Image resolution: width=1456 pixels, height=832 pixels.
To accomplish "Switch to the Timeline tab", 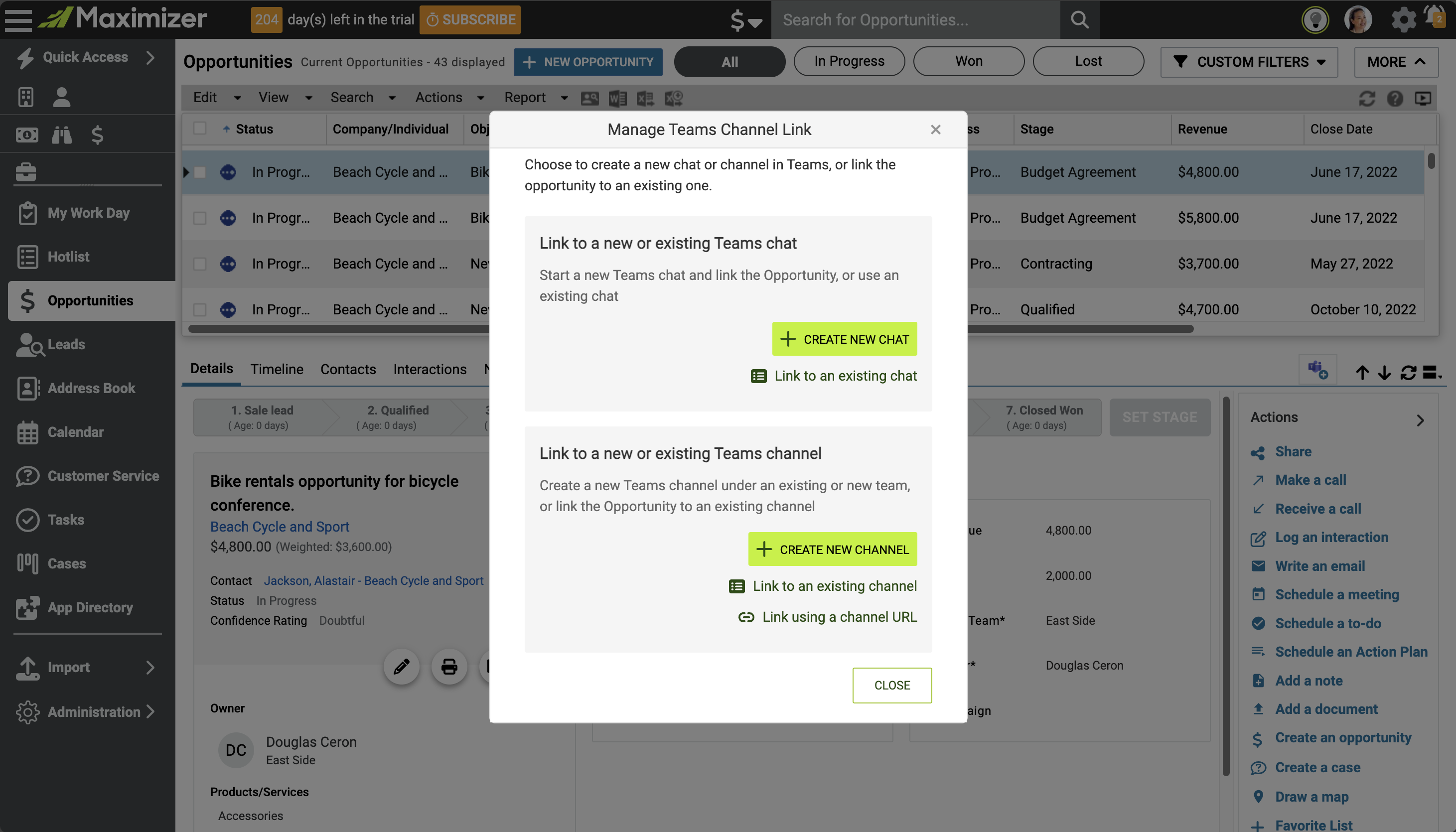I will click(277, 369).
